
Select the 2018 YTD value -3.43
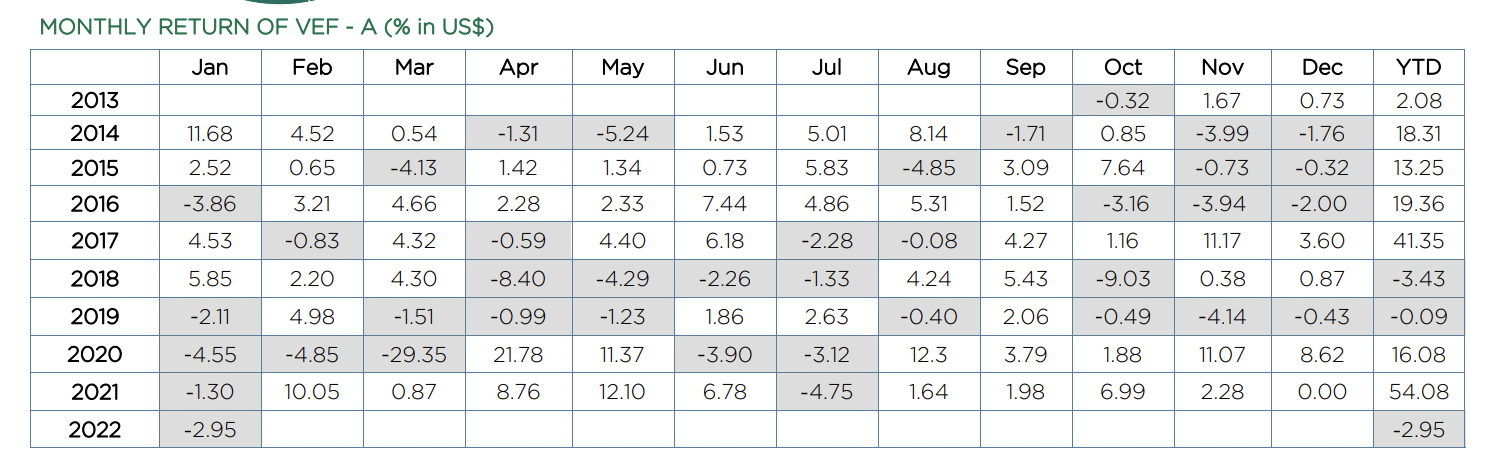1418,279
